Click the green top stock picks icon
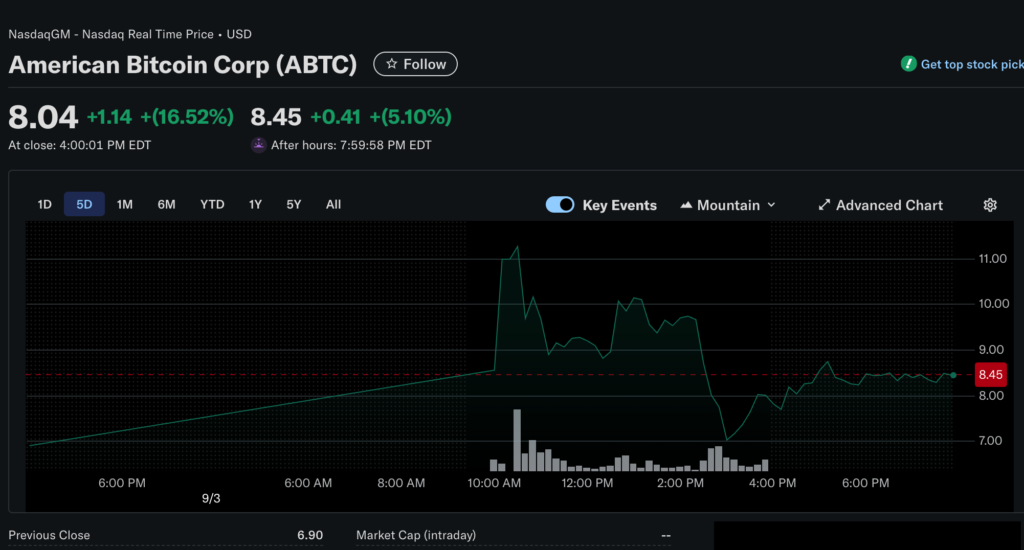The height and width of the screenshot is (550, 1024). click(x=908, y=64)
